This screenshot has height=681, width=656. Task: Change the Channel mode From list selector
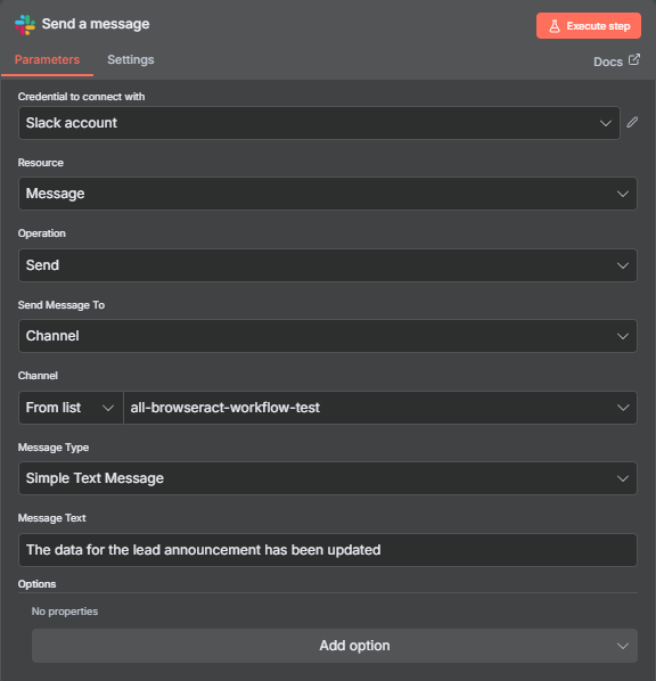[70, 407]
